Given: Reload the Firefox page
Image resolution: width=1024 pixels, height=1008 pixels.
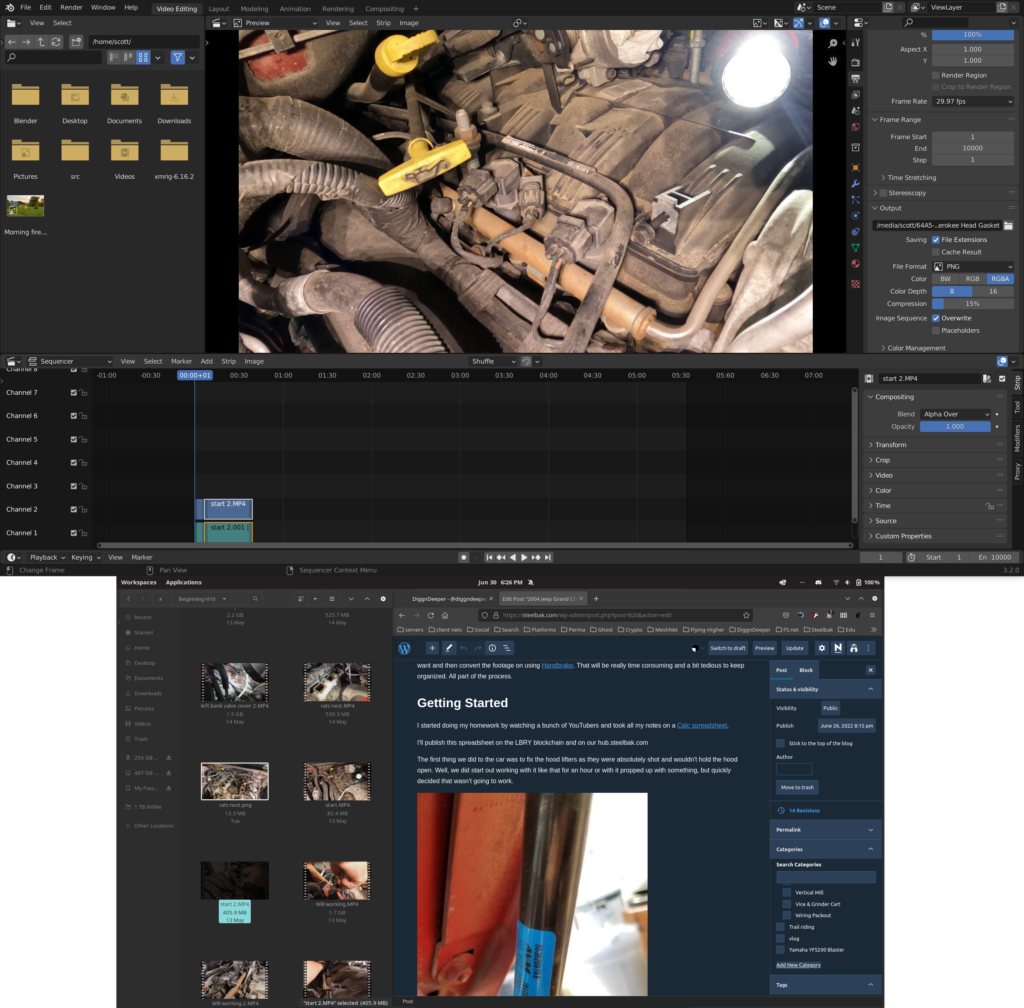Looking at the screenshot, I should pyautogui.click(x=430, y=615).
